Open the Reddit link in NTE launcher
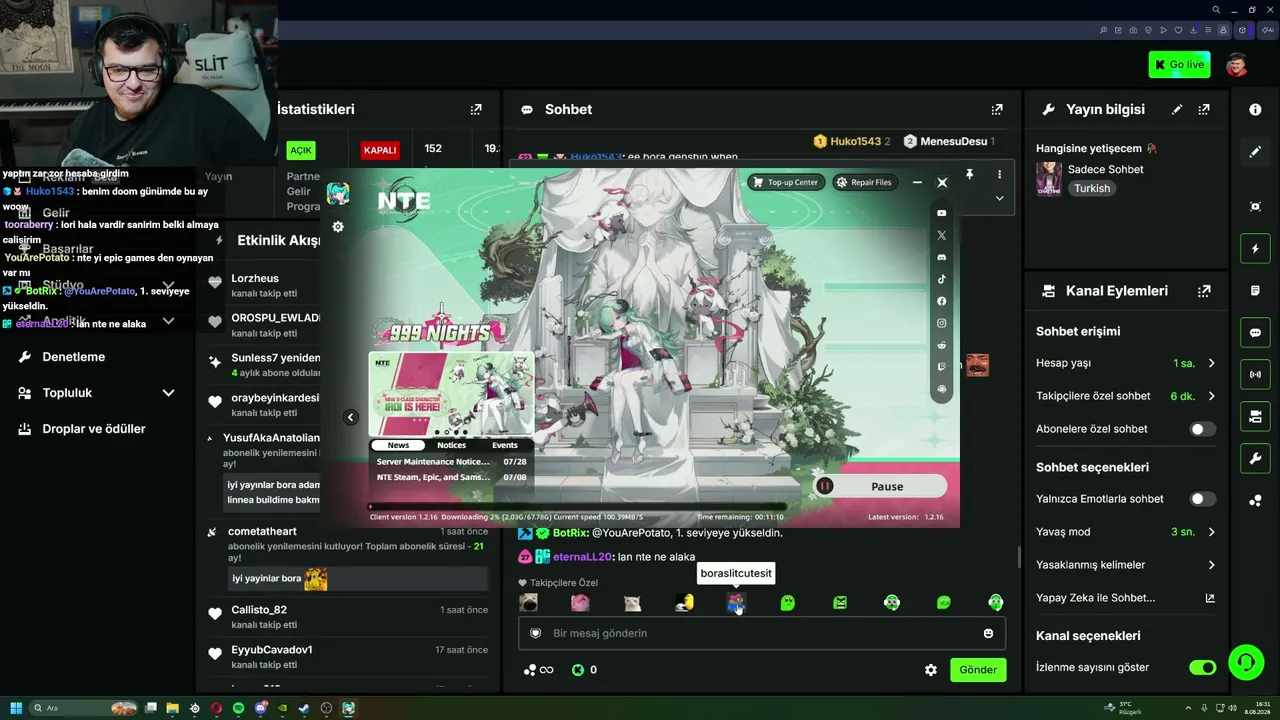This screenshot has height=720, width=1280. [x=942, y=345]
